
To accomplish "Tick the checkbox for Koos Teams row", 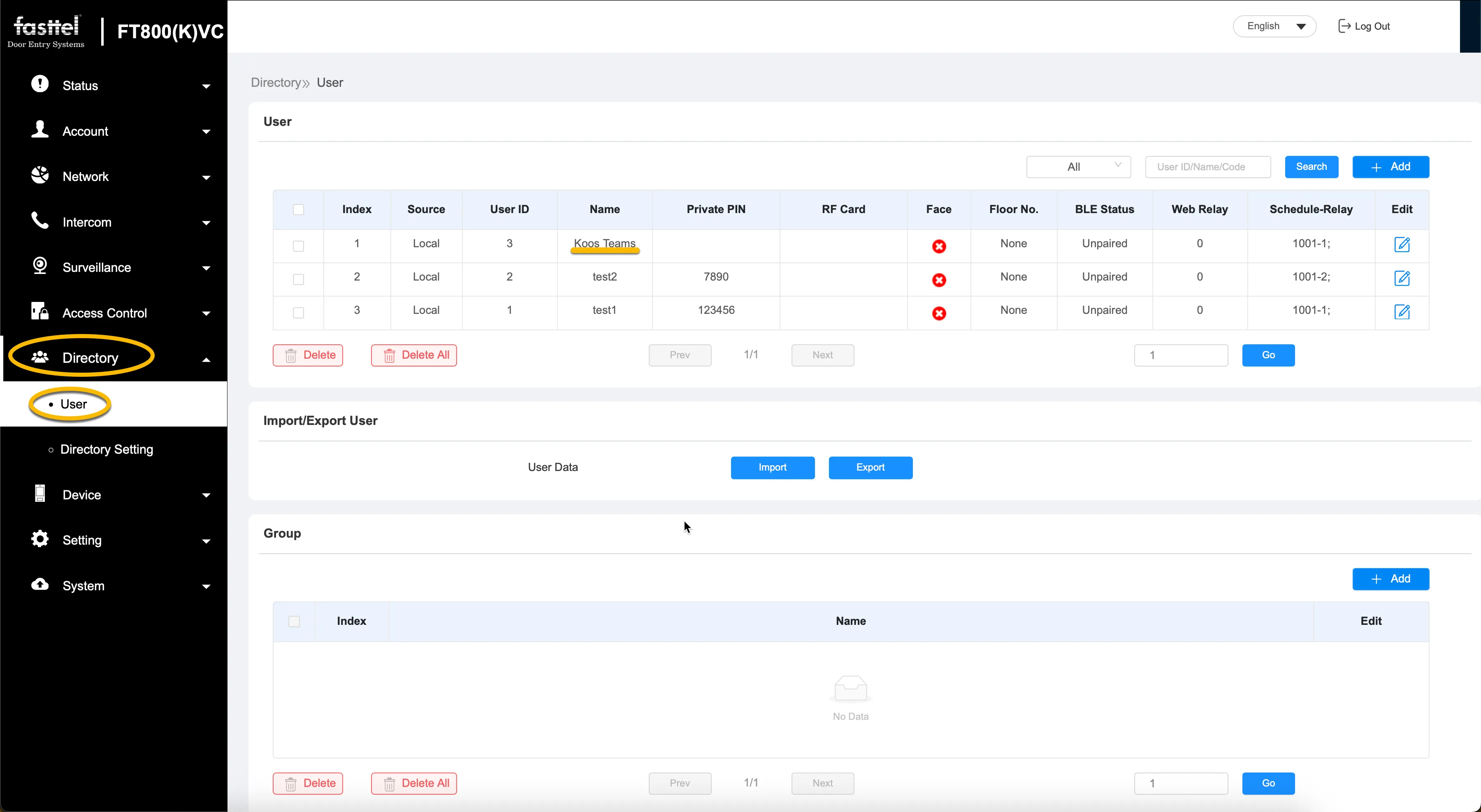I will [298, 246].
